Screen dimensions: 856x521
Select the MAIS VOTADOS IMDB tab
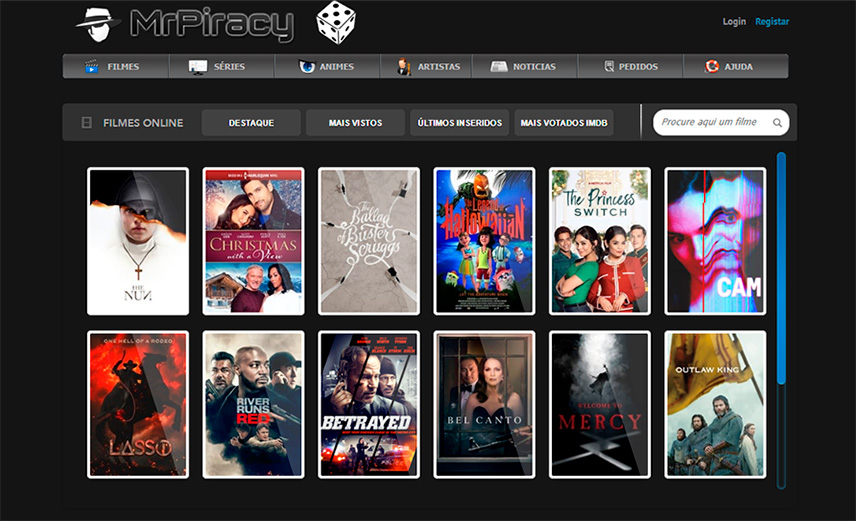tap(564, 122)
